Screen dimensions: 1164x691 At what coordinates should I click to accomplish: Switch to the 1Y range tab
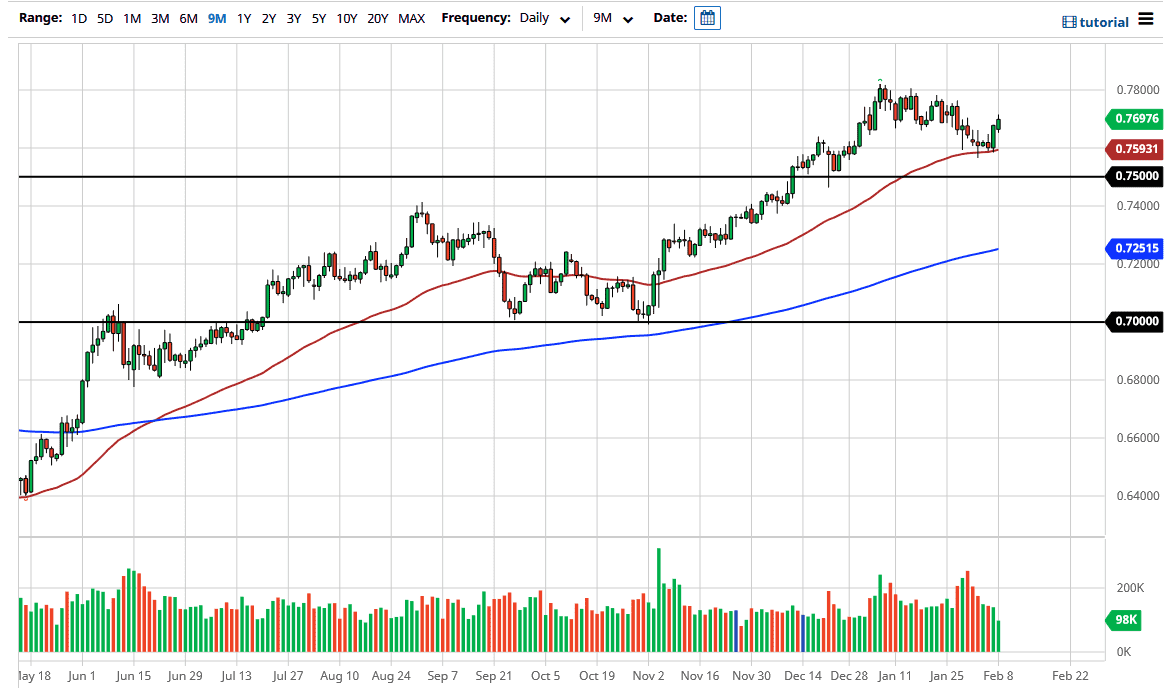(x=245, y=18)
